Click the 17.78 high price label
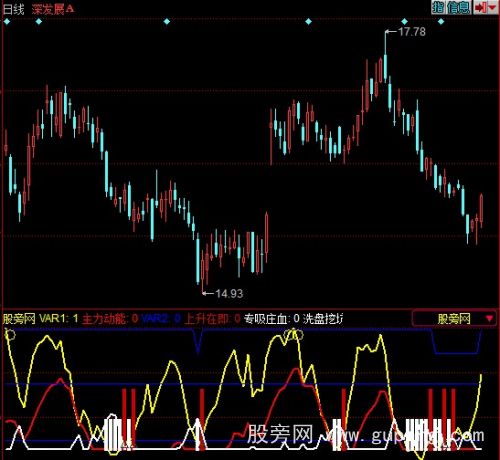500x460 pixels. tap(412, 32)
